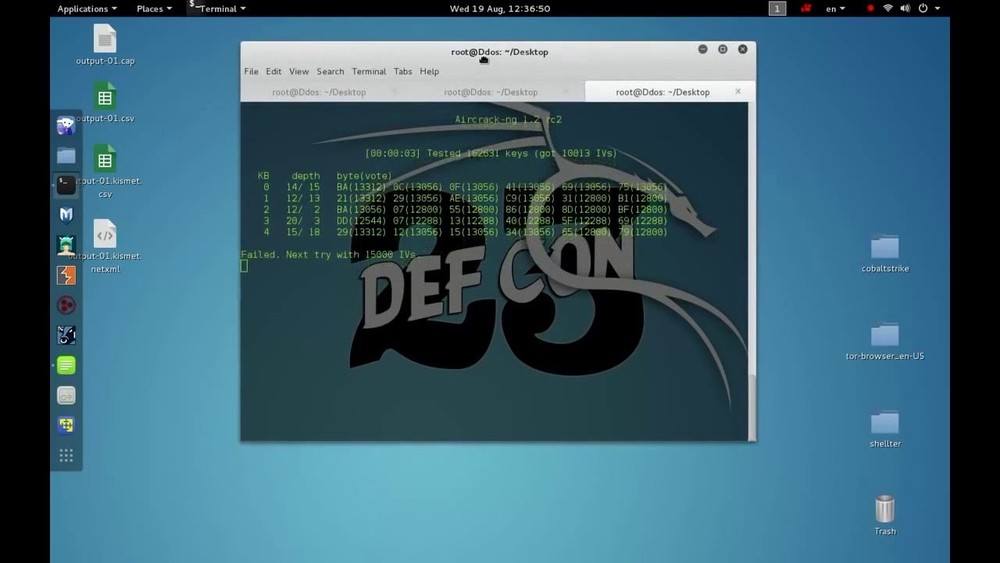
Task: Open the Terminal app menu in top bar
Action: (x=217, y=8)
